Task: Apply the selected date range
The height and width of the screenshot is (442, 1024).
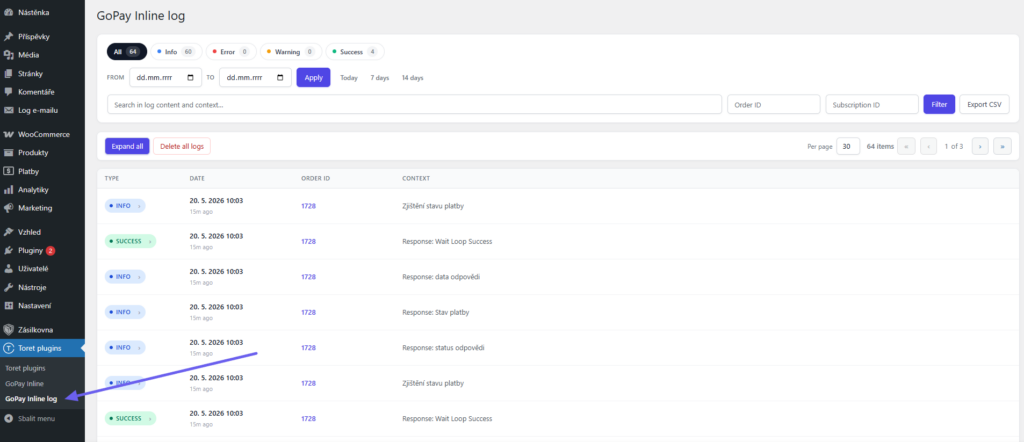Action: tap(313, 78)
